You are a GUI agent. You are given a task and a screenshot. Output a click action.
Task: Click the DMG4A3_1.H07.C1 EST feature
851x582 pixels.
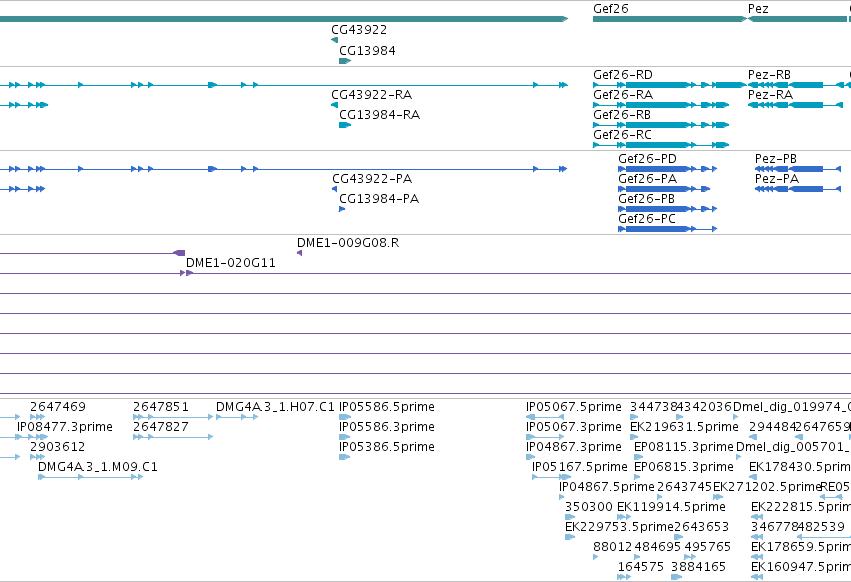237,417
